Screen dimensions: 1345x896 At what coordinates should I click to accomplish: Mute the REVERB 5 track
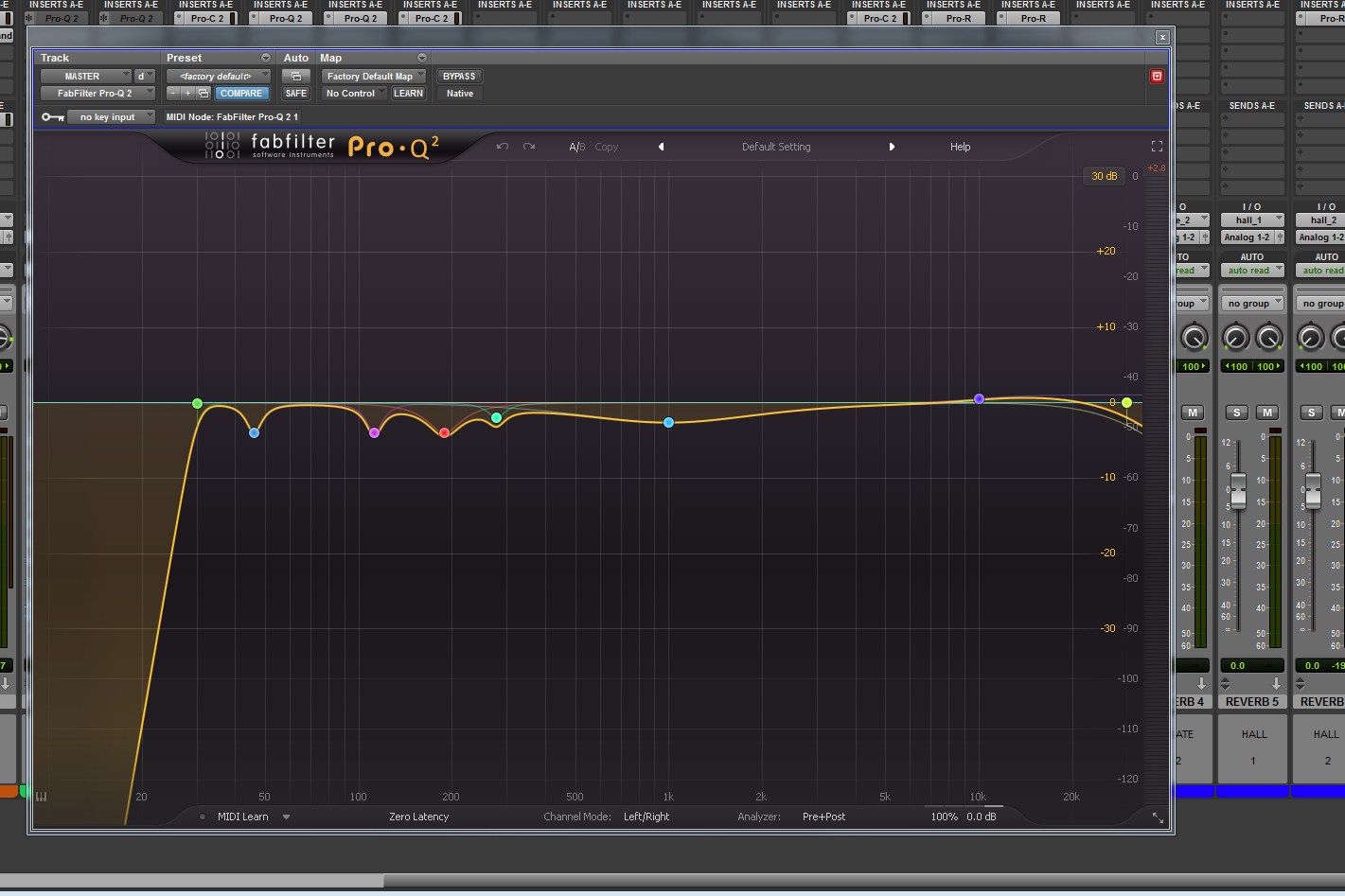pyautogui.click(x=1267, y=412)
